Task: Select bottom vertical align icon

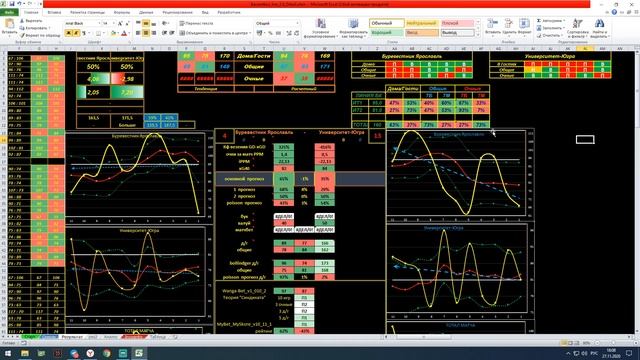Action: (x=153, y=24)
